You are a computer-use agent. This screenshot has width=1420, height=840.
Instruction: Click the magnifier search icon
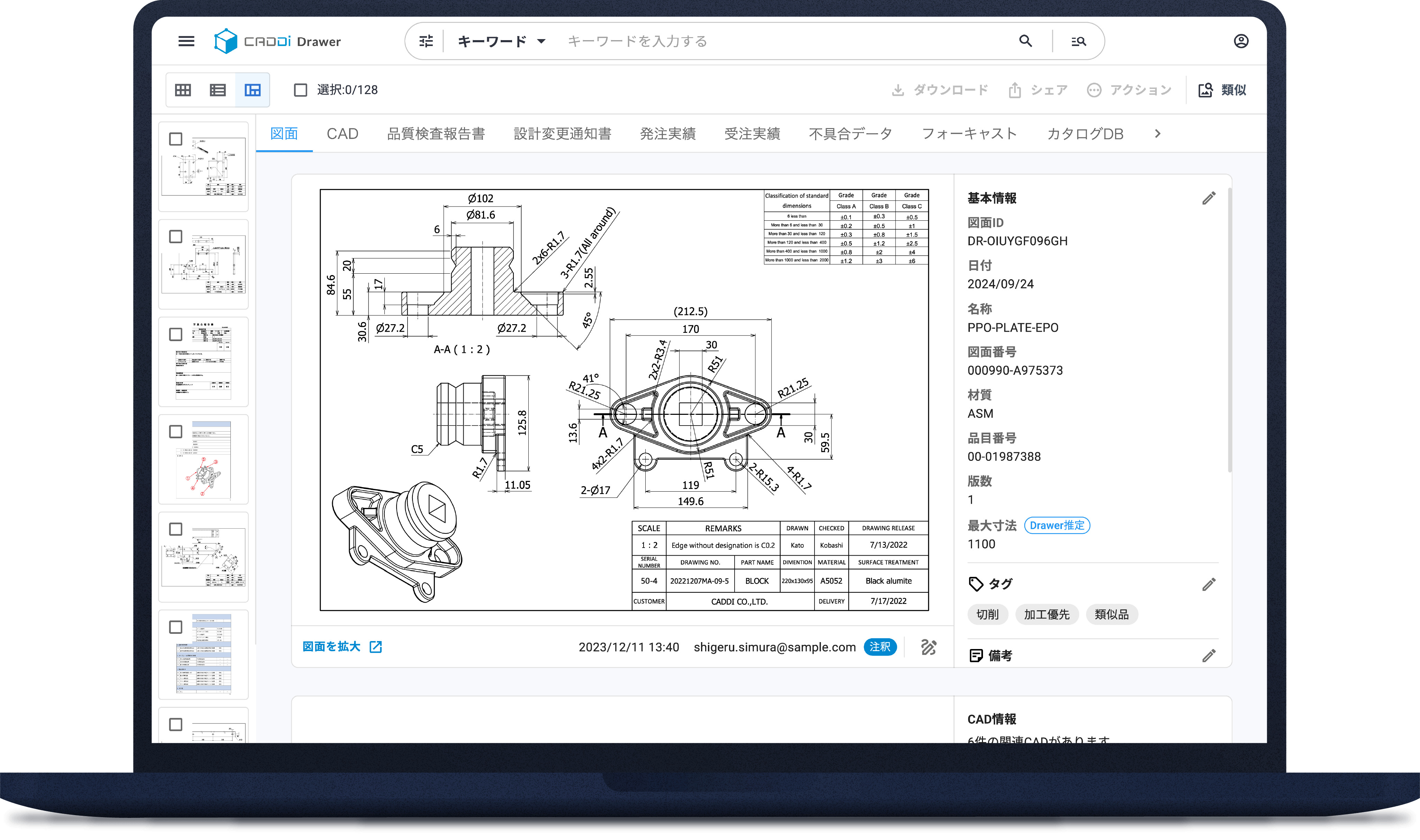[1025, 41]
